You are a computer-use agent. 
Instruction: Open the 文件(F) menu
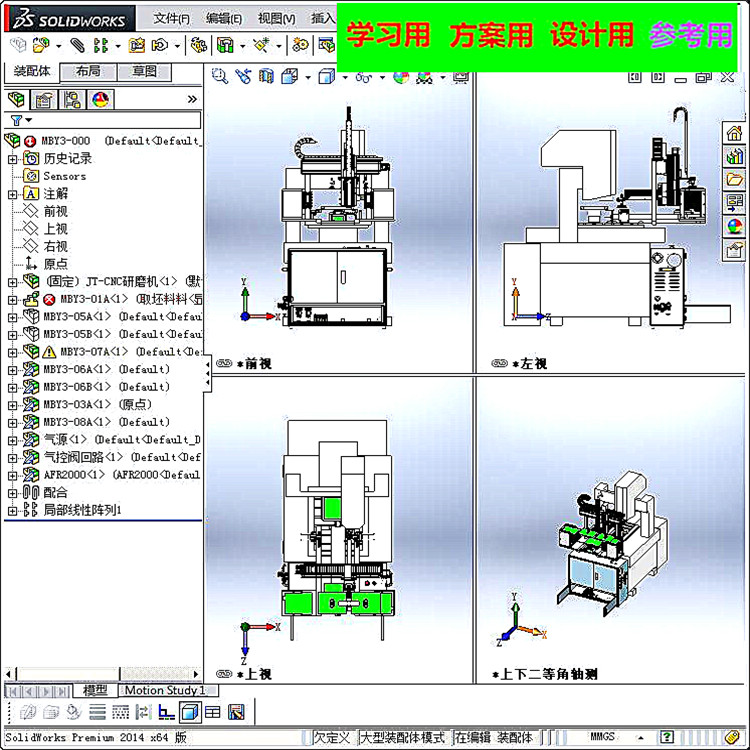click(x=171, y=19)
